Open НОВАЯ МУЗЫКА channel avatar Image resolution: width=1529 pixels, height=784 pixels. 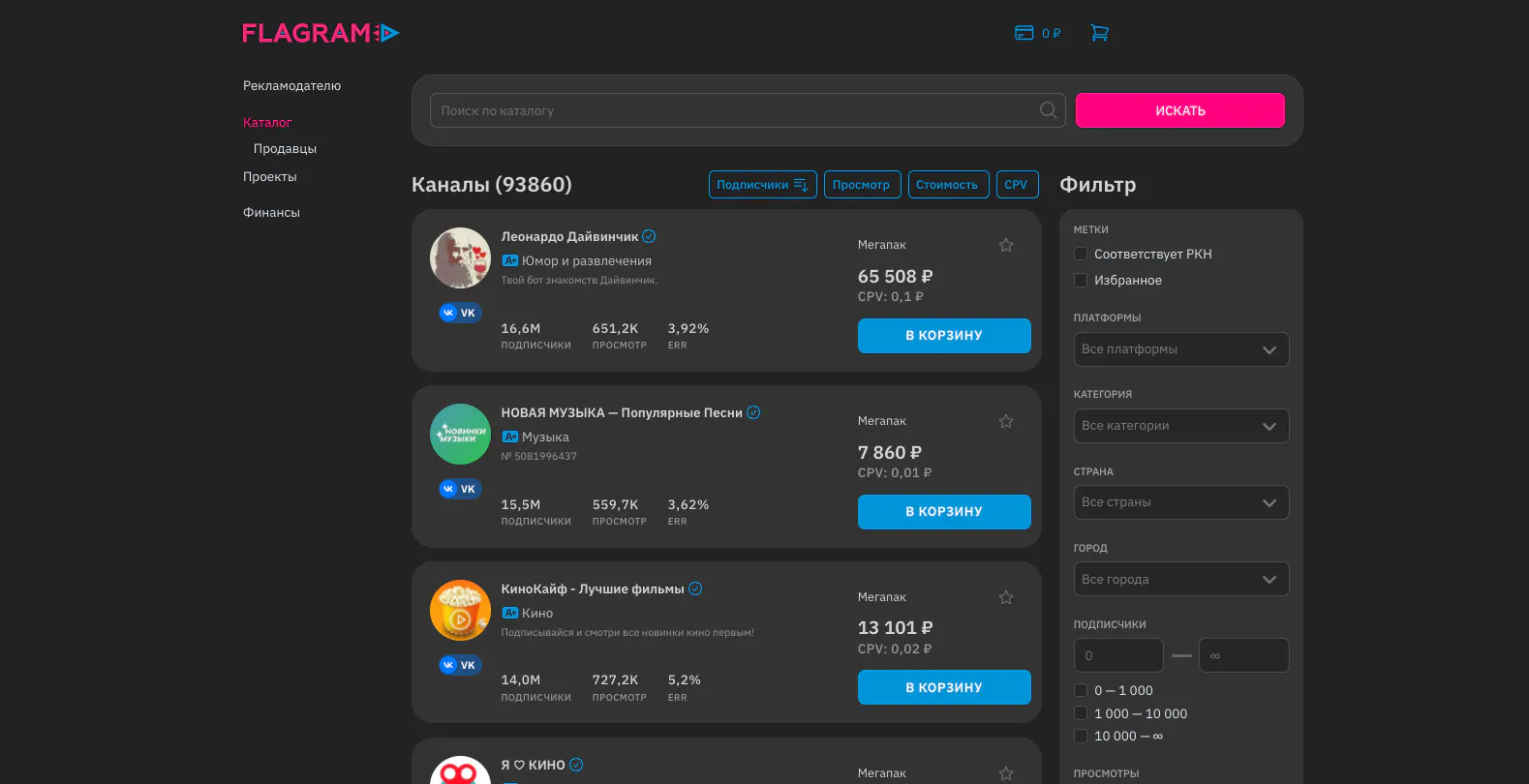click(460, 434)
